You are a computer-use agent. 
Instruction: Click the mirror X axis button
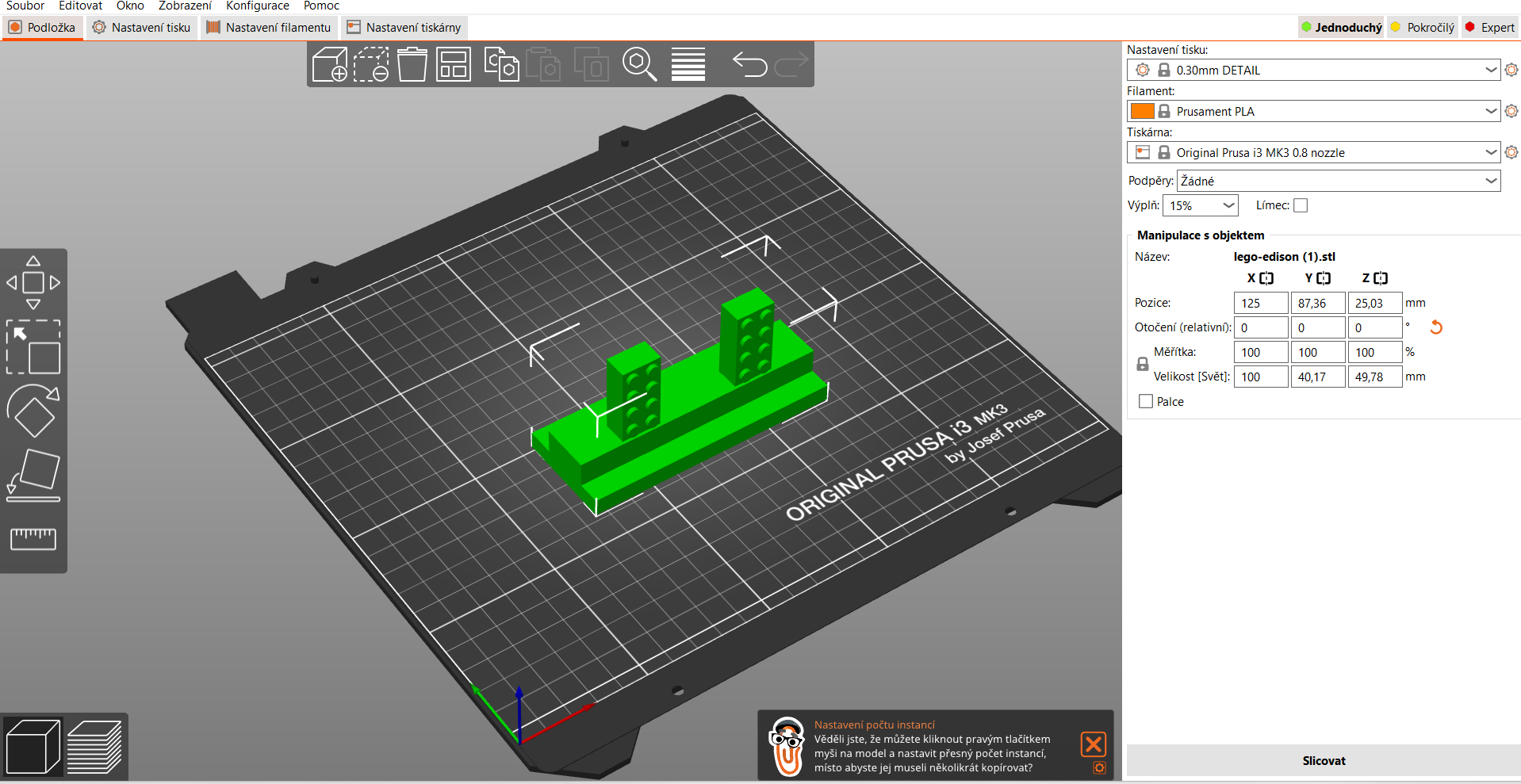(1266, 278)
